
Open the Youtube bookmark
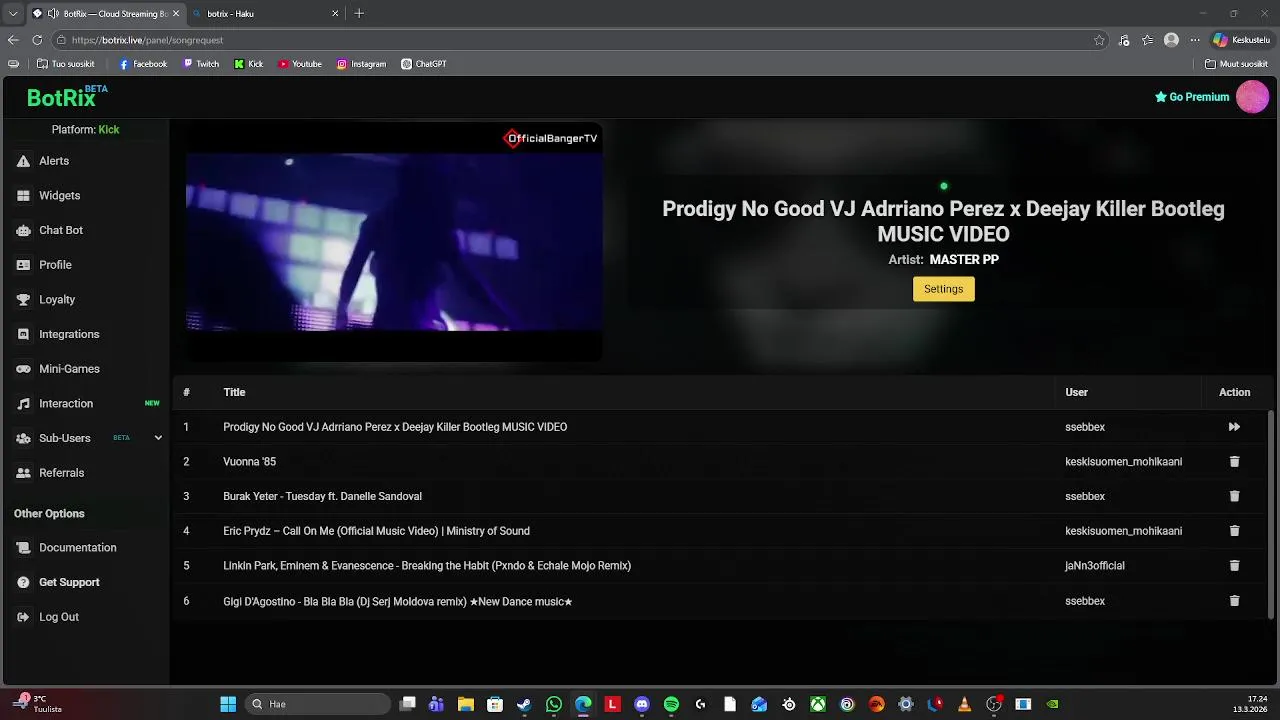click(300, 64)
